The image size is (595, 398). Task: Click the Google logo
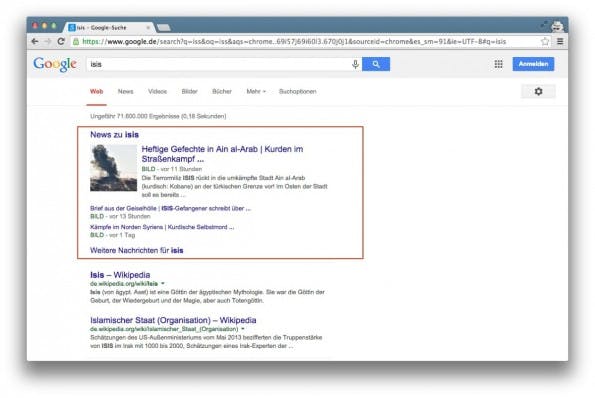(x=55, y=64)
